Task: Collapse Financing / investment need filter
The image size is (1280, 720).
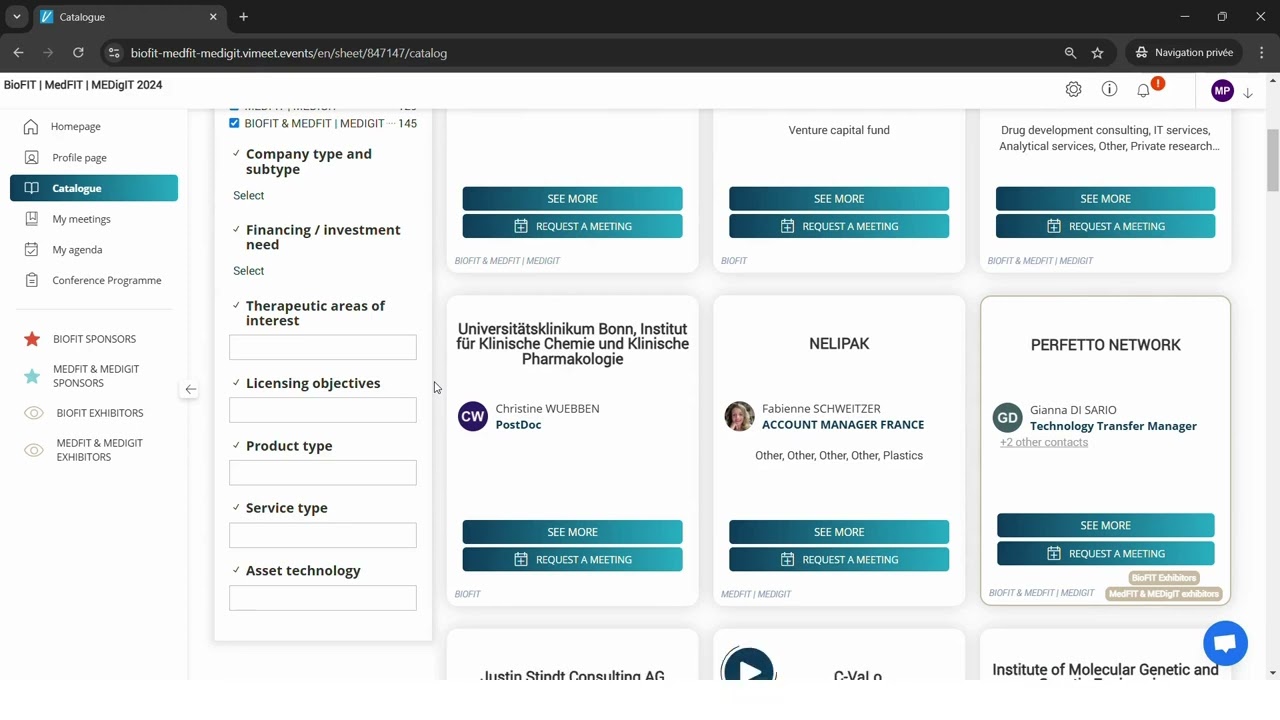Action: [236, 229]
